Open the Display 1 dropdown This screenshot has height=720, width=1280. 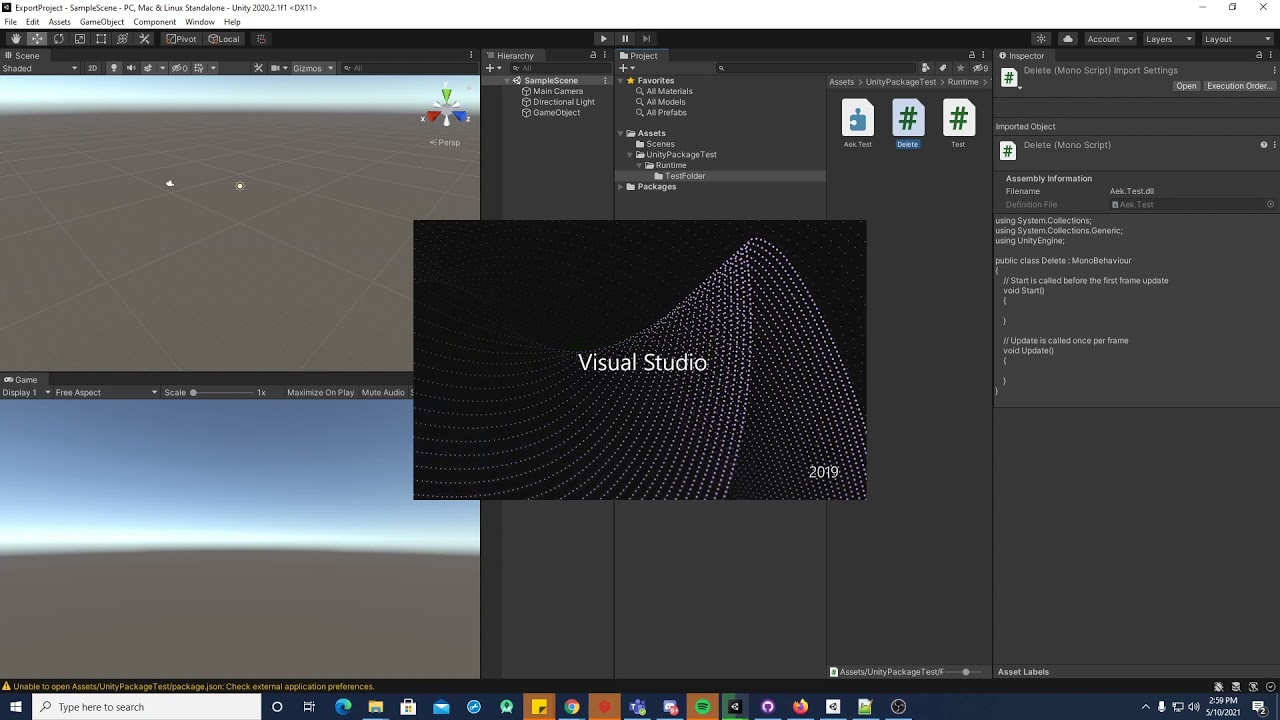point(26,393)
